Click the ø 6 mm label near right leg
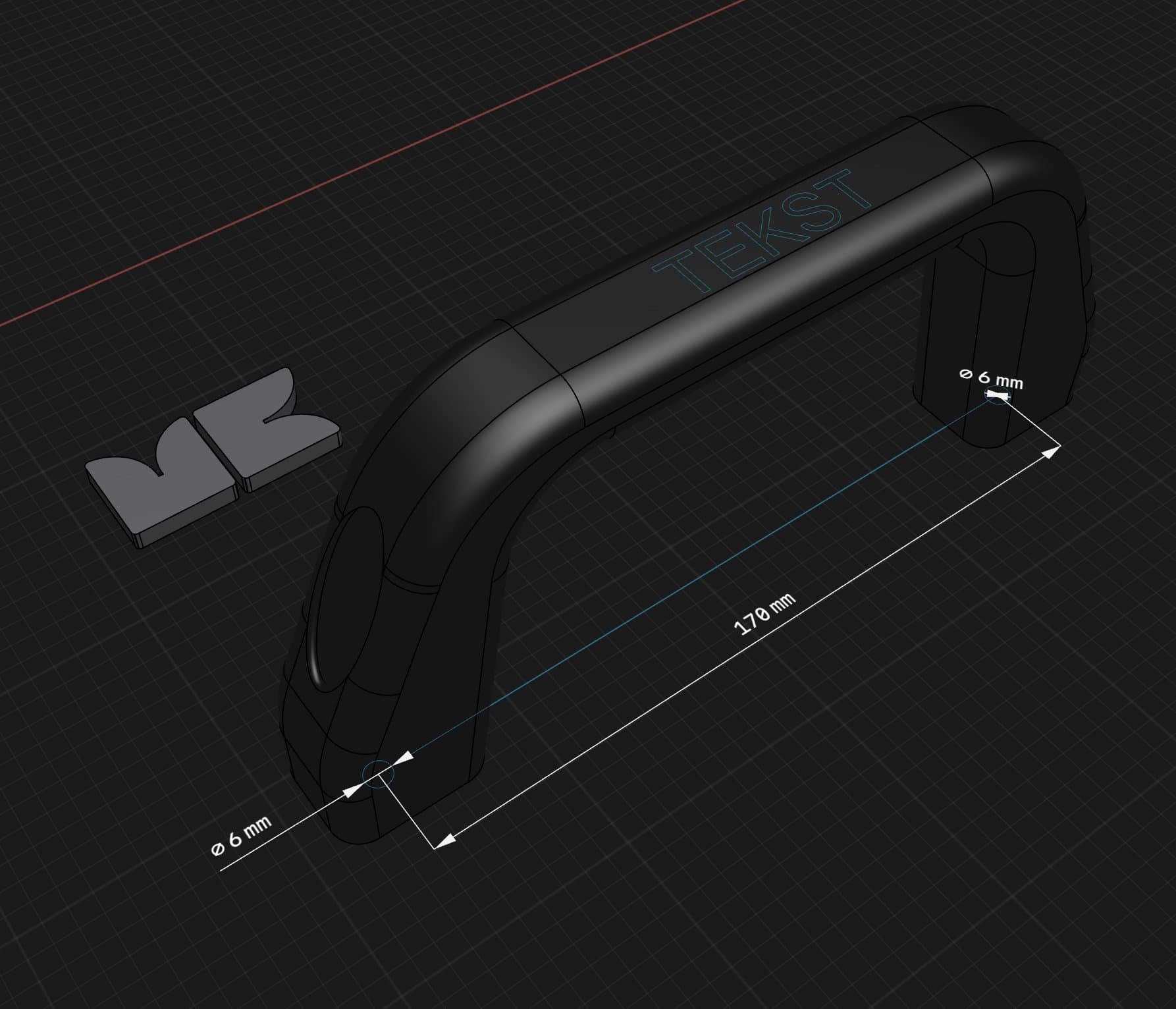This screenshot has width=1176, height=1009. pyautogui.click(x=991, y=379)
